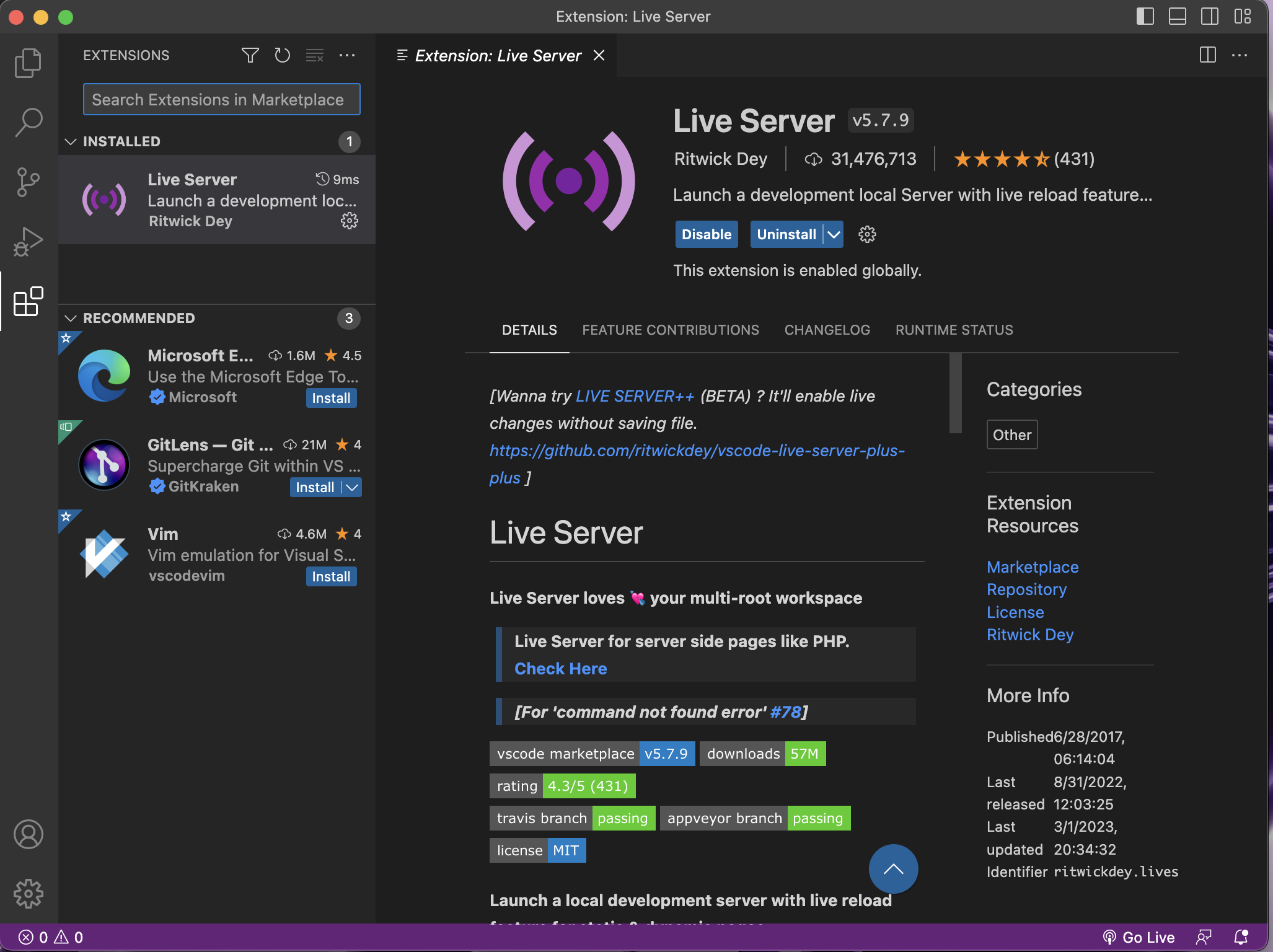Open the Marketplace resource link

click(x=1033, y=567)
